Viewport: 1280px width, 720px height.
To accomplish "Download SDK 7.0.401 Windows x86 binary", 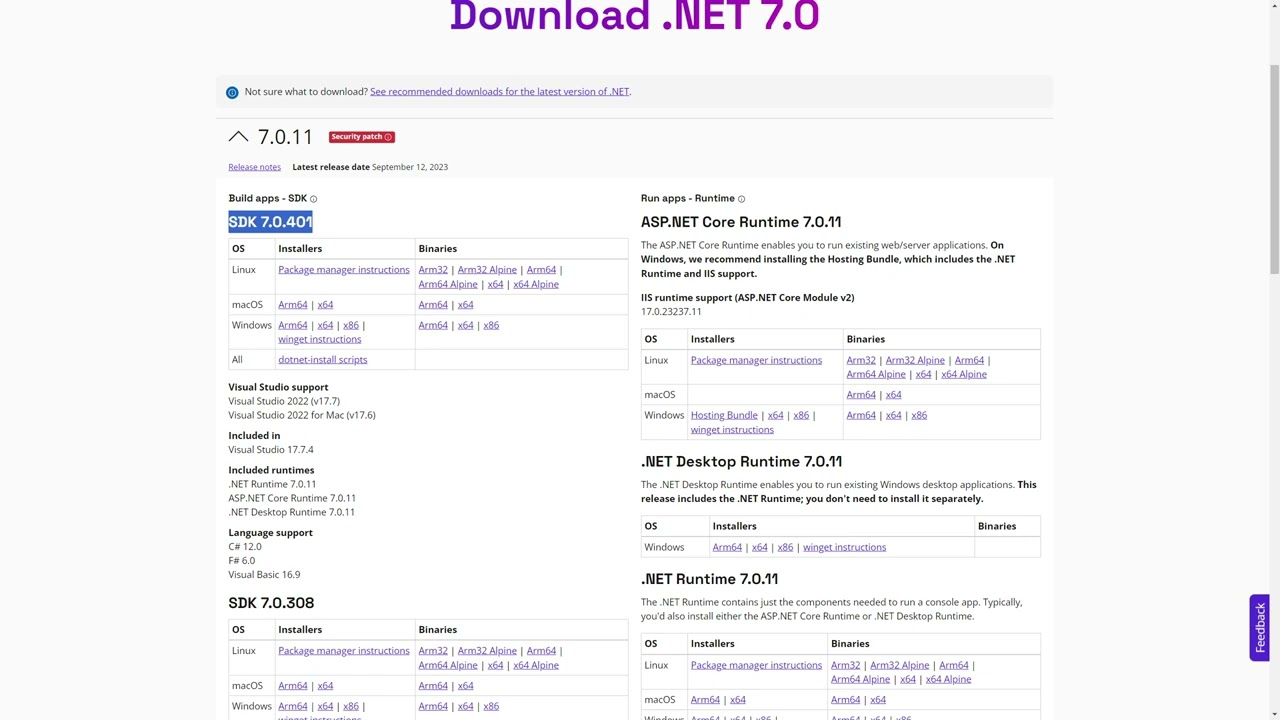I will pos(491,325).
